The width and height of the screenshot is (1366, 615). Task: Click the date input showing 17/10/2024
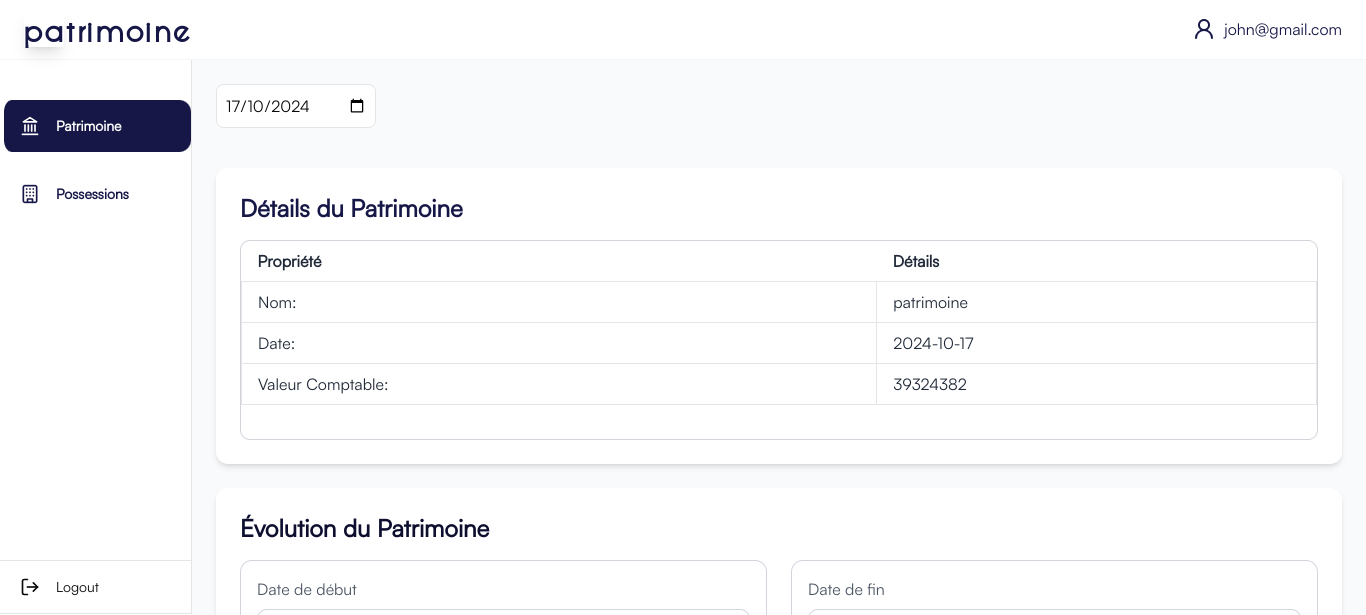click(x=280, y=106)
